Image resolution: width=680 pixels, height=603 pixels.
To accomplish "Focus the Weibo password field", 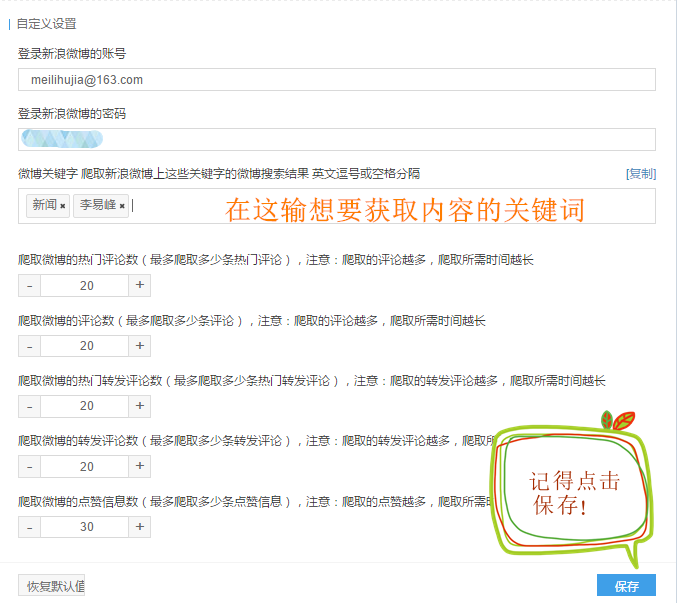I will pos(336,139).
